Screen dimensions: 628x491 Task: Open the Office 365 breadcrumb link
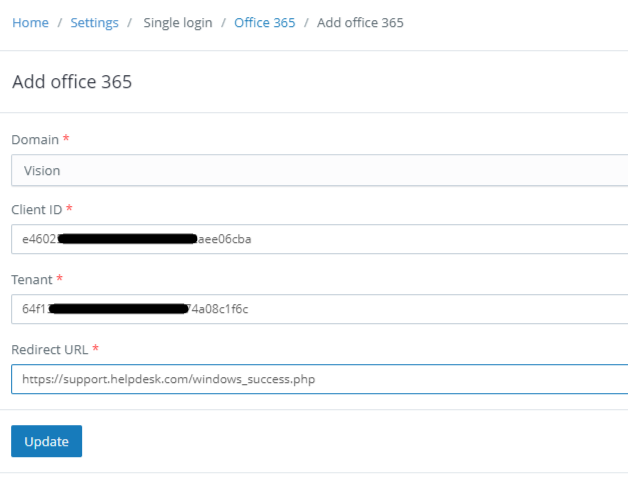265,23
